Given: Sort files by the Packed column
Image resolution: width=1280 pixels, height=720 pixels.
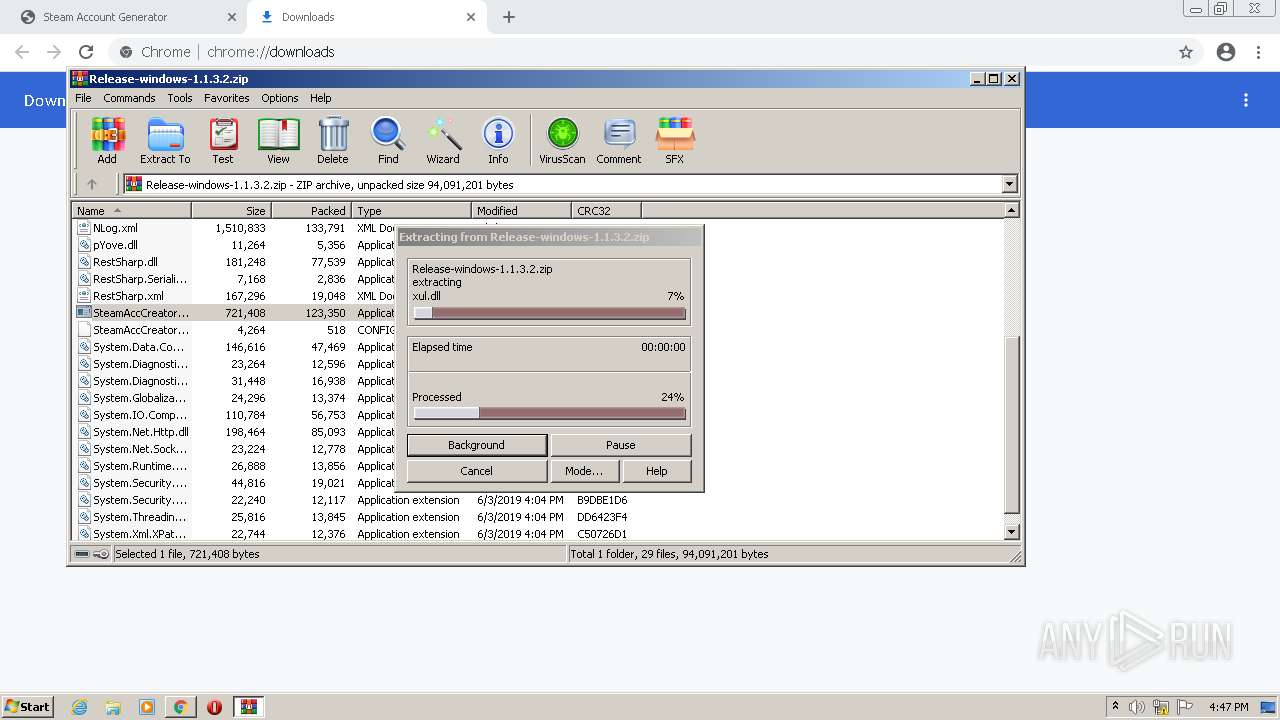Looking at the screenshot, I should click(x=311, y=210).
